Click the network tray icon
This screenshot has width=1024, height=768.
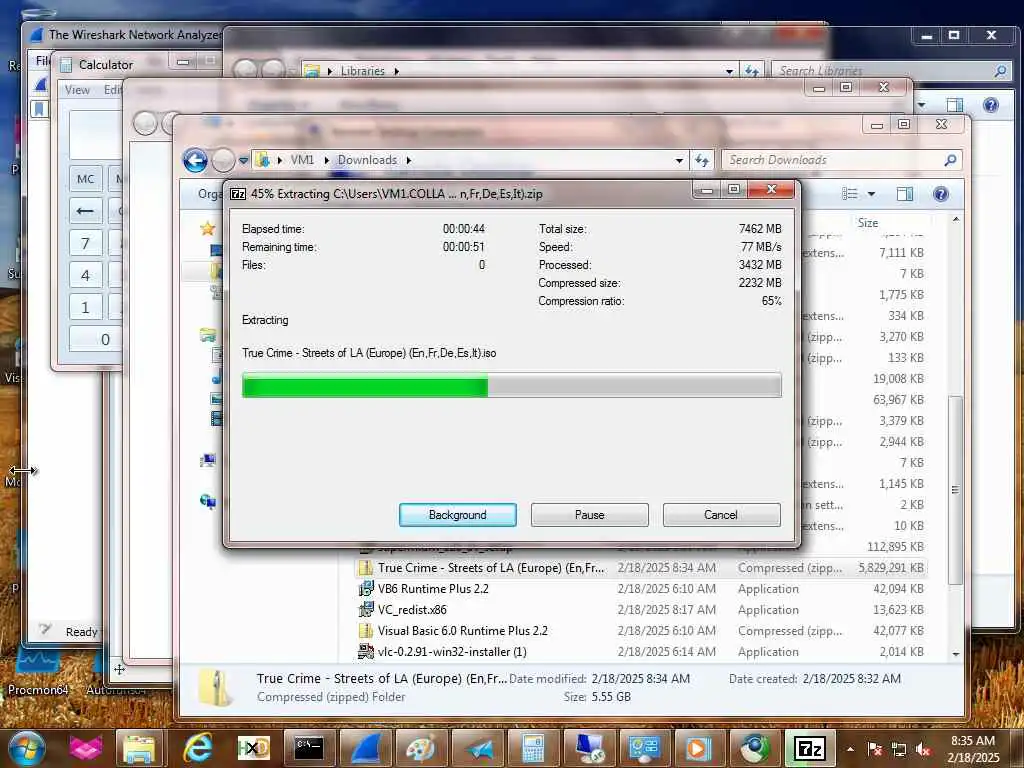coord(899,749)
